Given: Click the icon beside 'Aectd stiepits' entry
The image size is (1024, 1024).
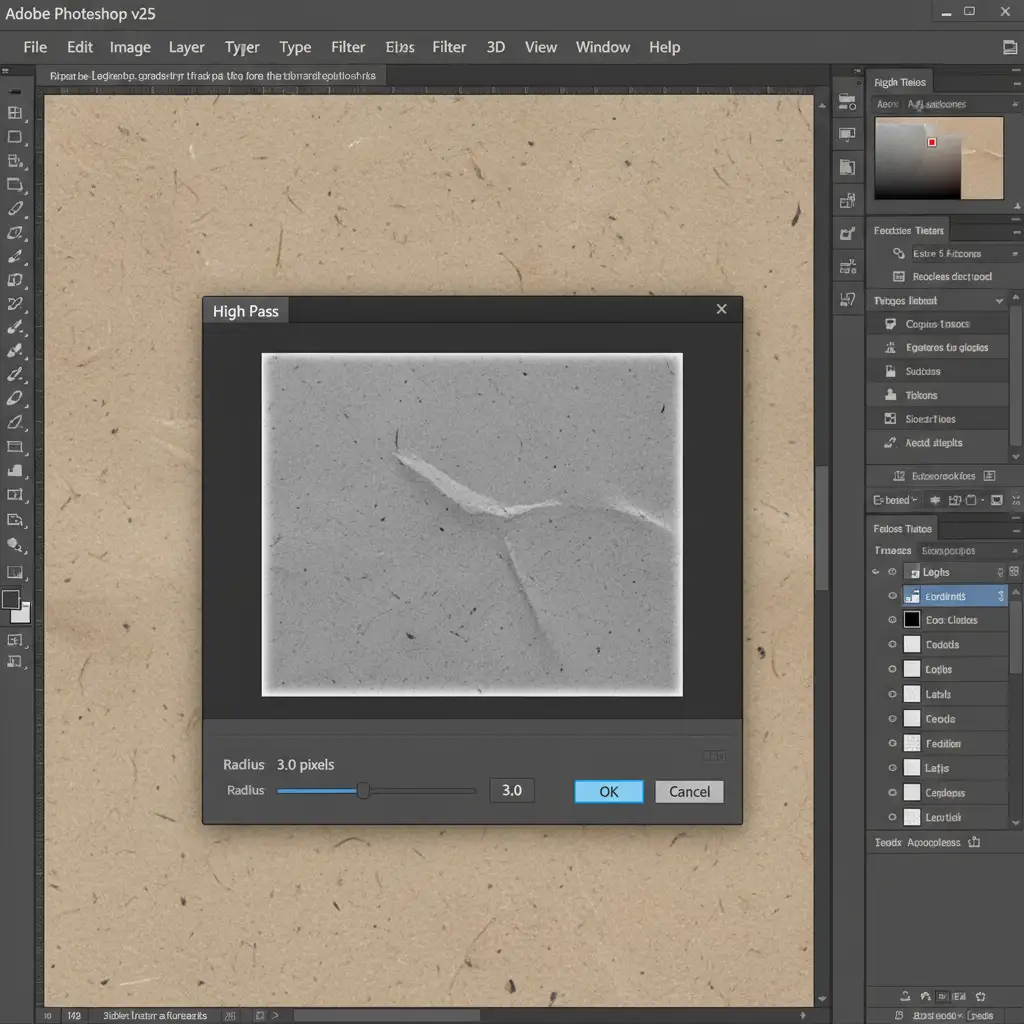Looking at the screenshot, I should tap(890, 443).
